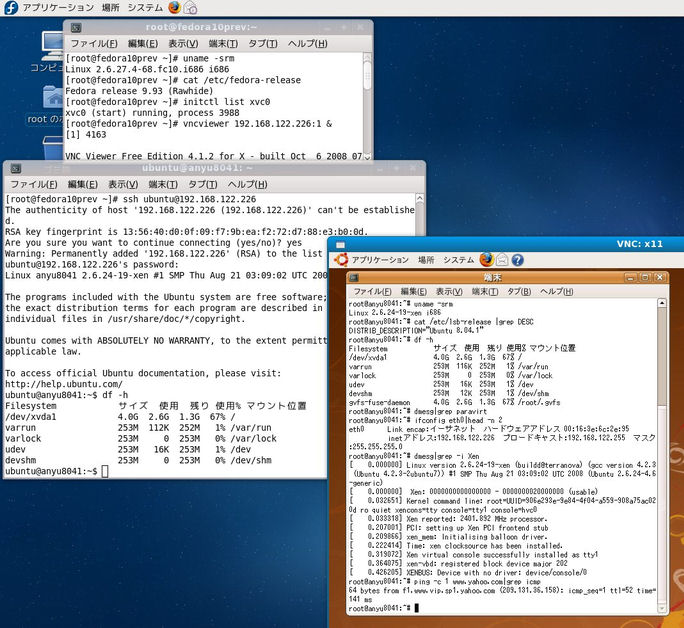Open 端末(T) menu in ubuntu@anyu8041 terminal
Screen dimensions: 684x628
(x=163, y=184)
